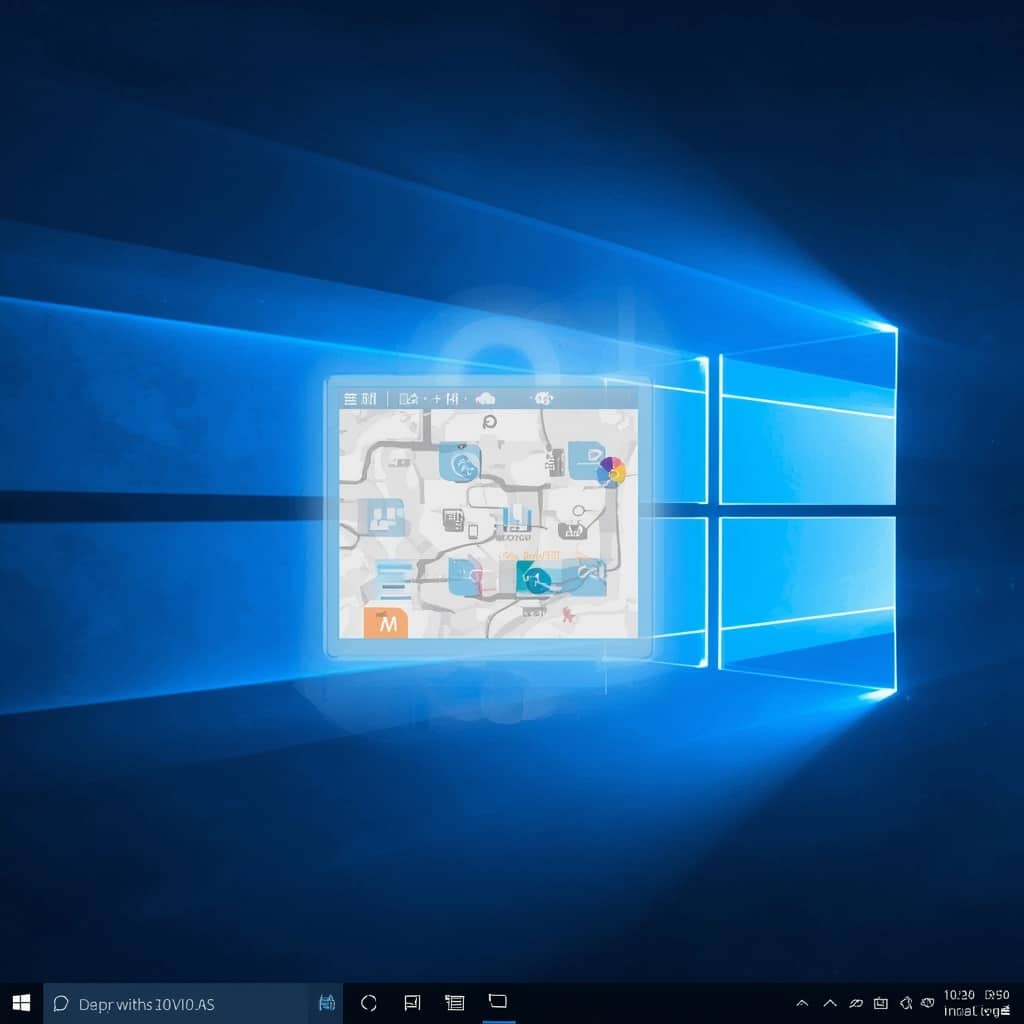The height and width of the screenshot is (1024, 1024).
Task: Toggle the notification icon in the system tray
Action: click(882, 1003)
